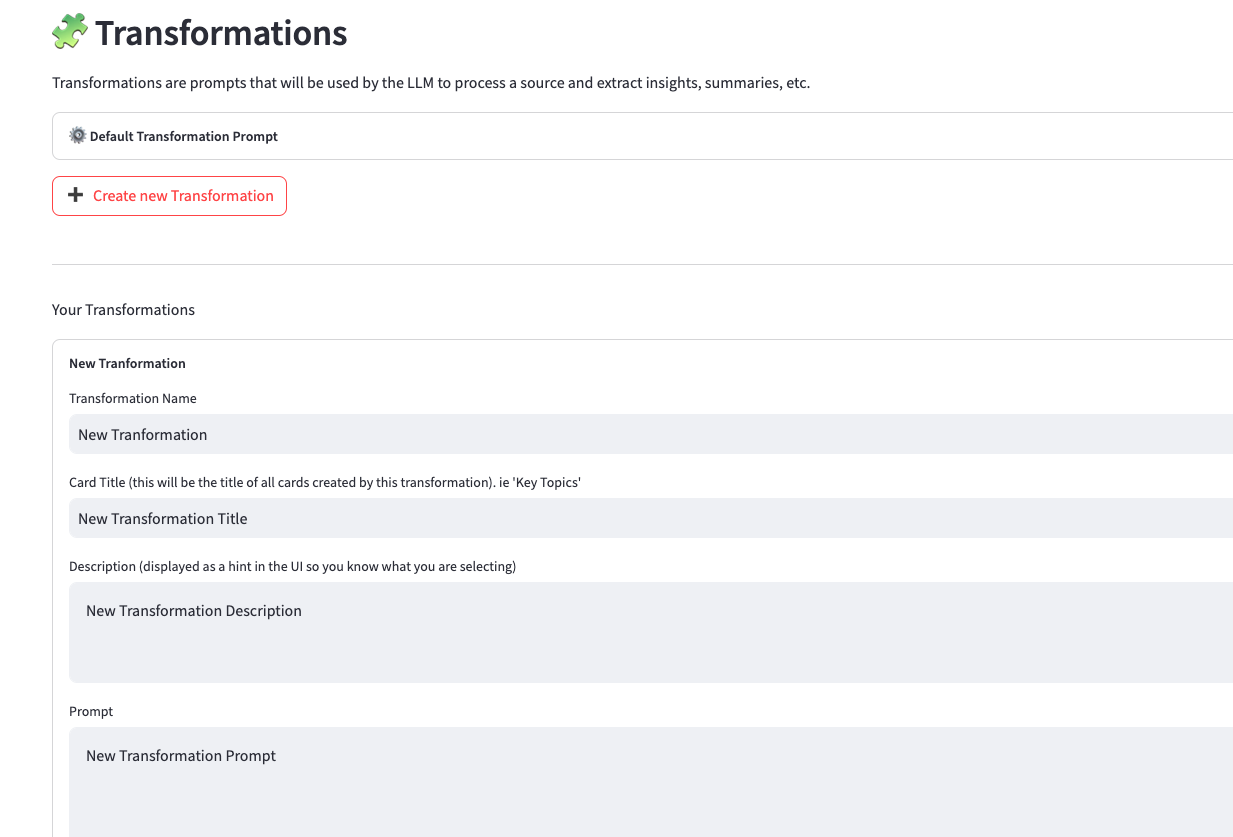
Task: Select the Transformations page heading
Action: 221,33
